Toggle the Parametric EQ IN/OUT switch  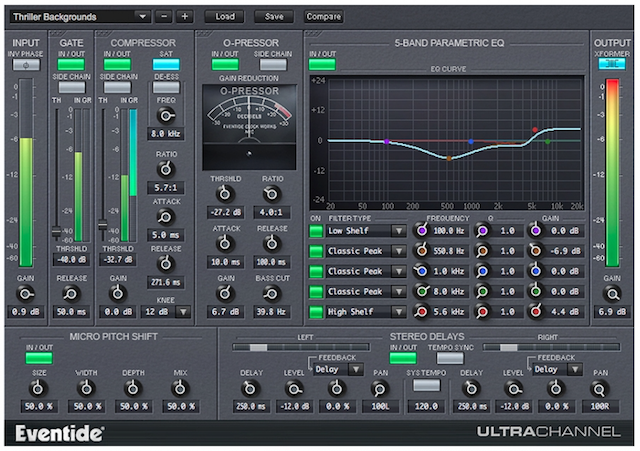pos(322,64)
